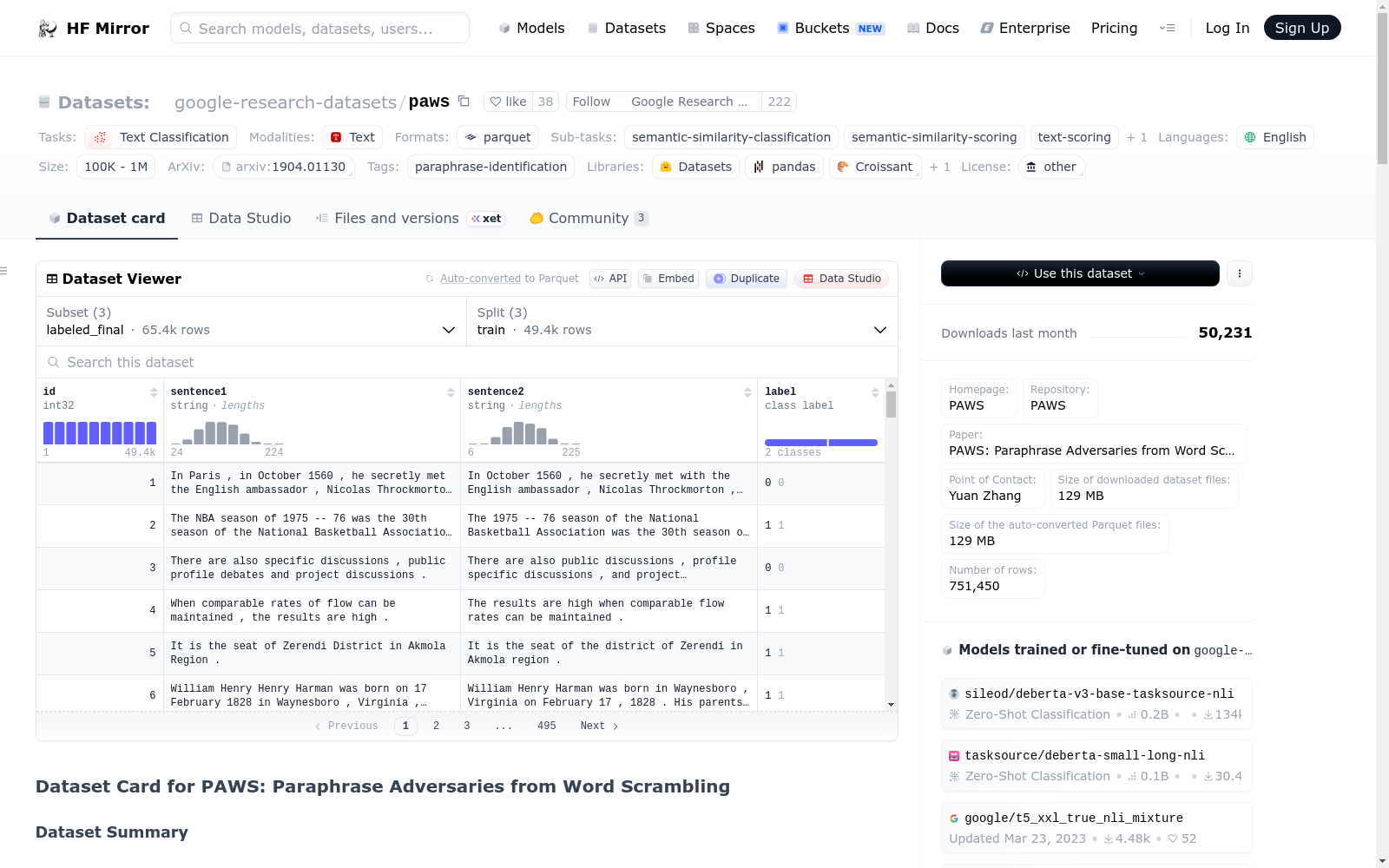Click the HF Mirror logo icon

coord(48,29)
